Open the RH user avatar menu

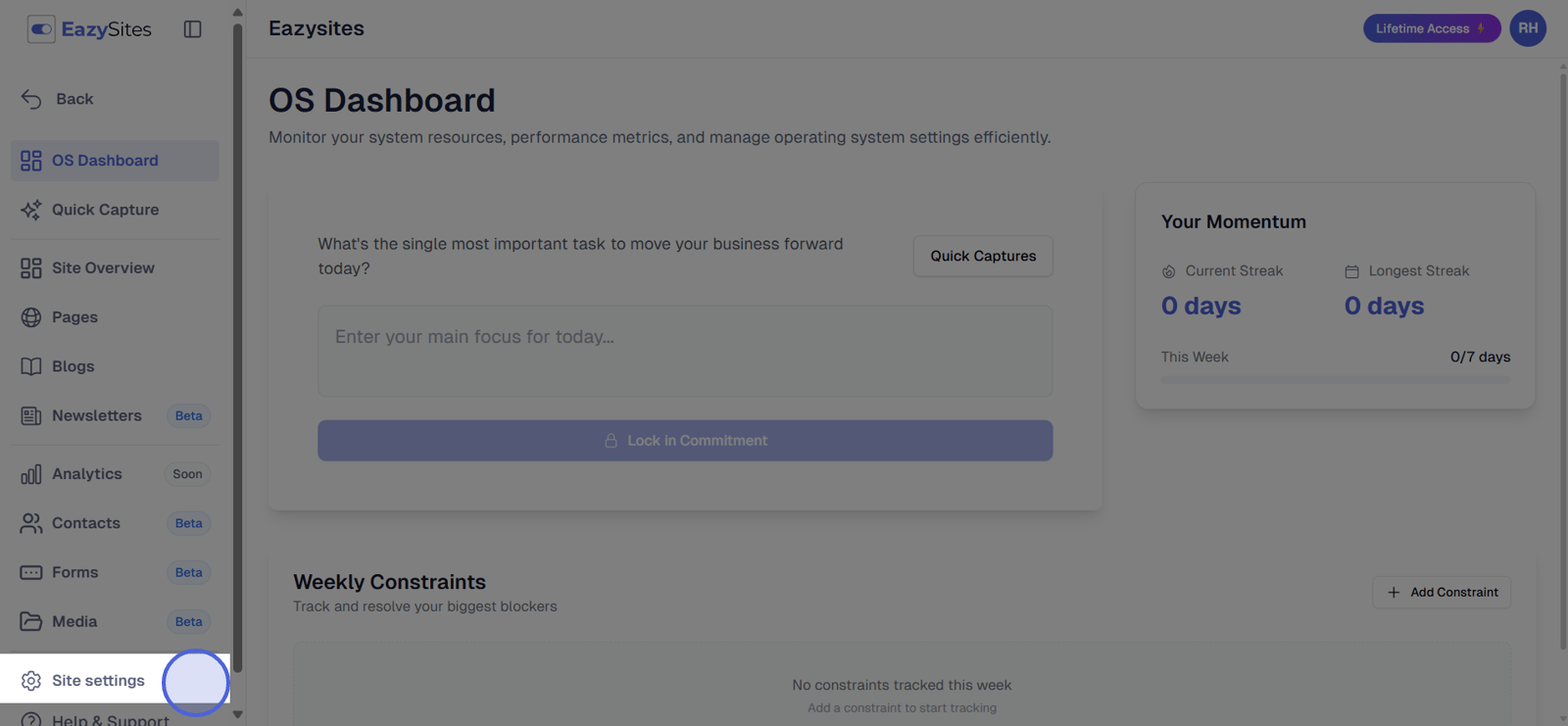1527,28
